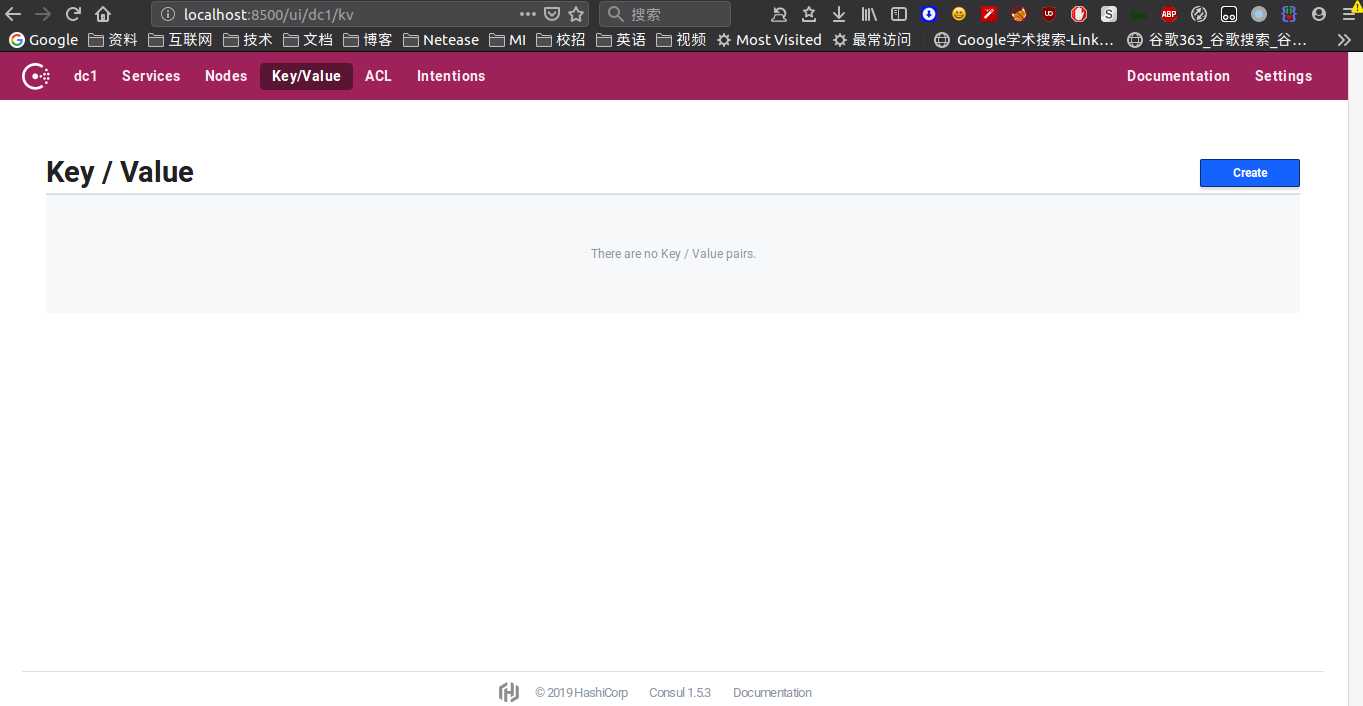Go to the Services tab
The width and height of the screenshot is (1363, 706).
tap(151, 76)
